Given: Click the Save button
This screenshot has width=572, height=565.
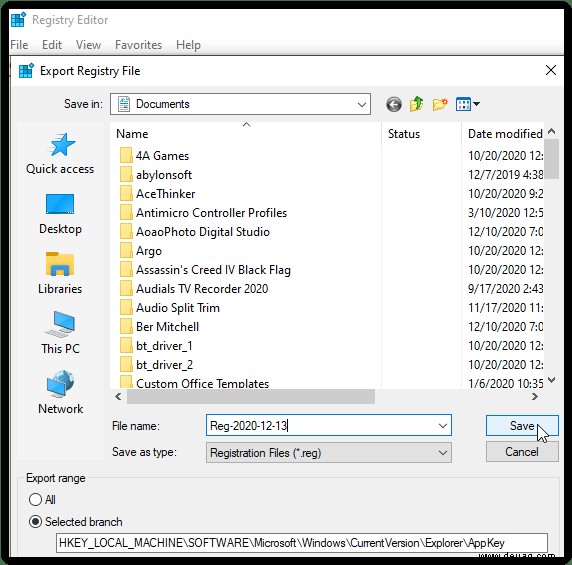Looking at the screenshot, I should point(522,425).
